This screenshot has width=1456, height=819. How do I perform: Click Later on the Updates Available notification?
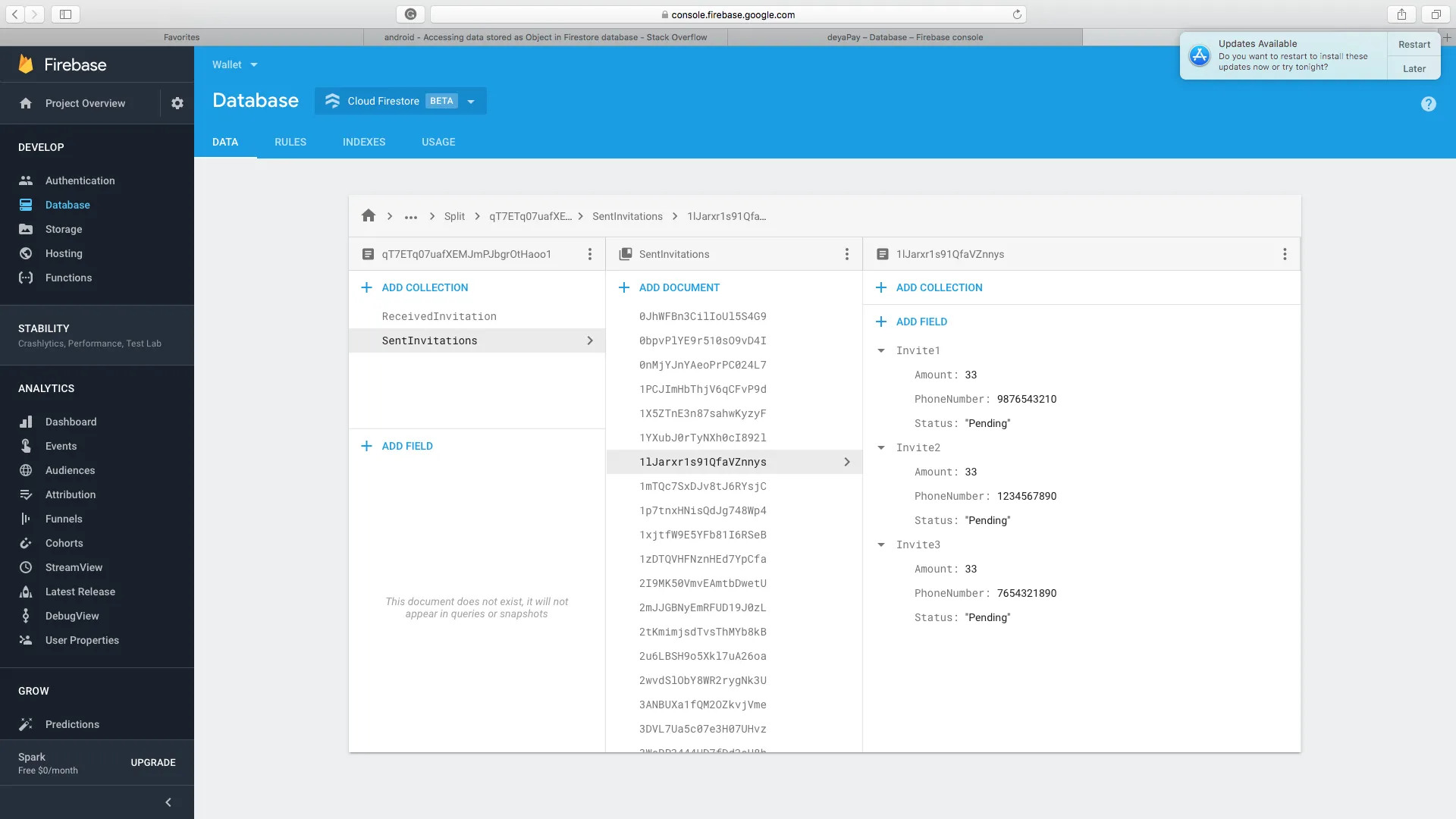[x=1414, y=68]
